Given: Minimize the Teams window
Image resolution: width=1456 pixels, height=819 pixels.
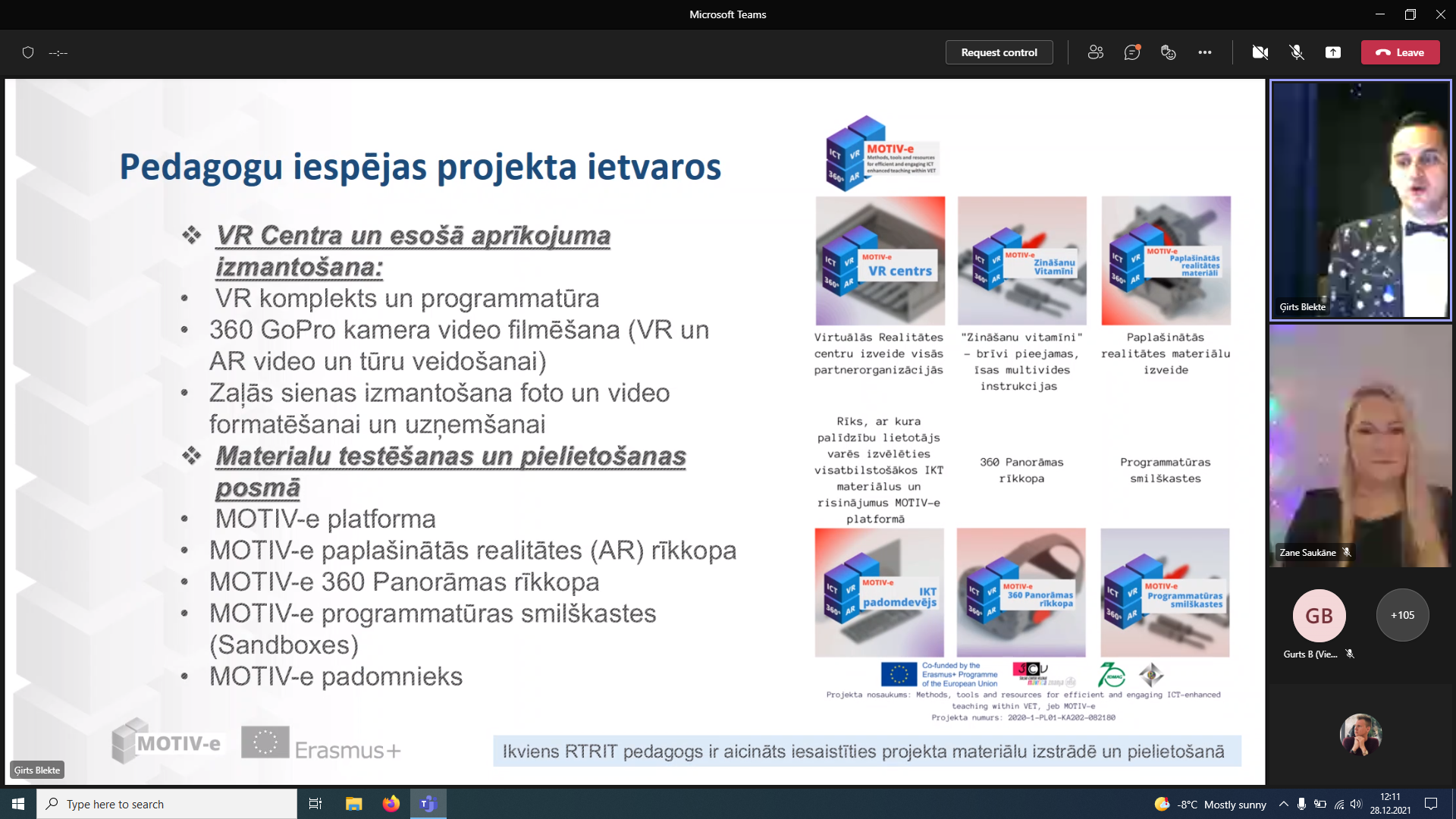Looking at the screenshot, I should pos(1379,14).
